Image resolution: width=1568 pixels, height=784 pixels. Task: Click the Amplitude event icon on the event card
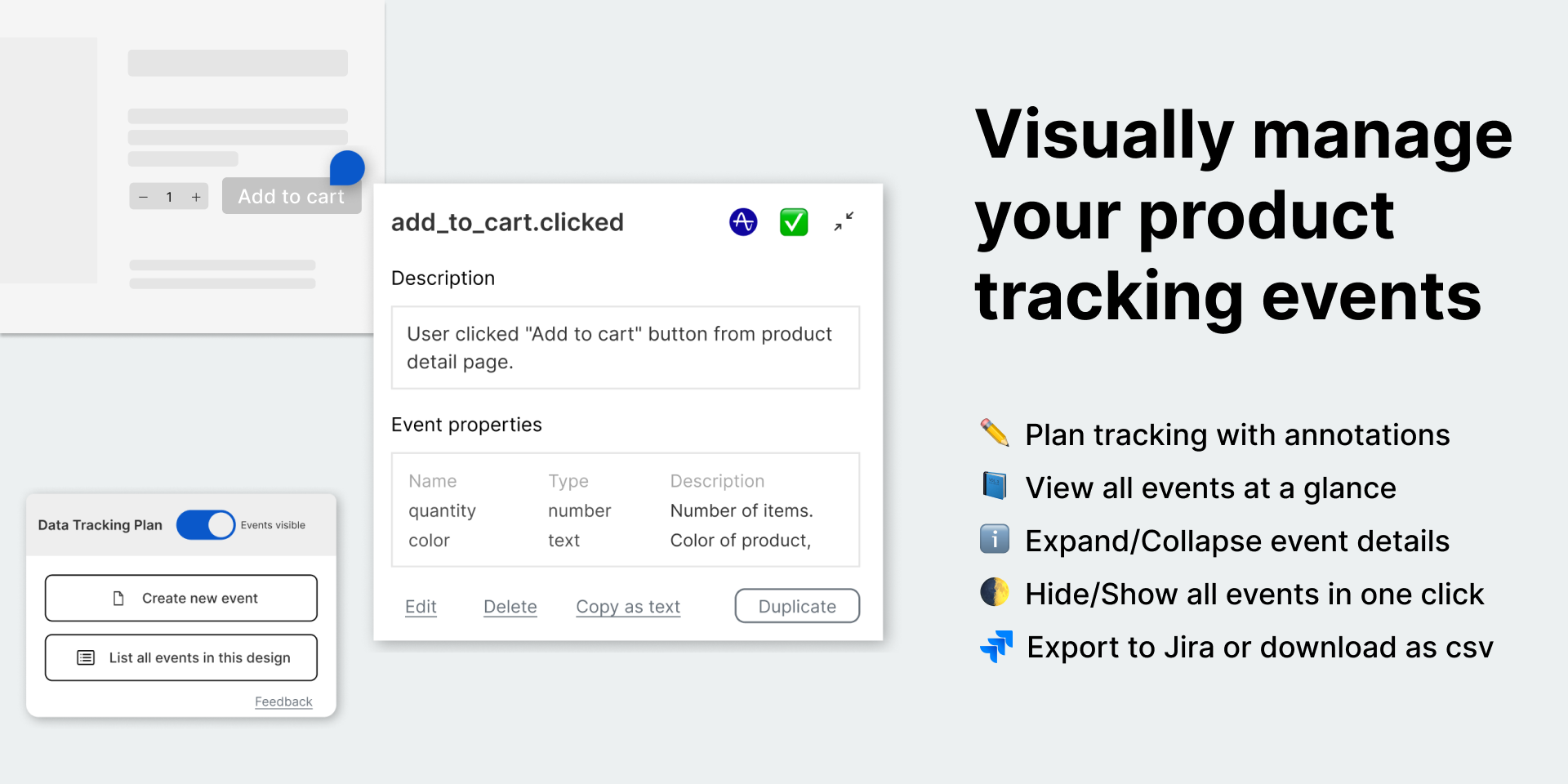point(743,221)
